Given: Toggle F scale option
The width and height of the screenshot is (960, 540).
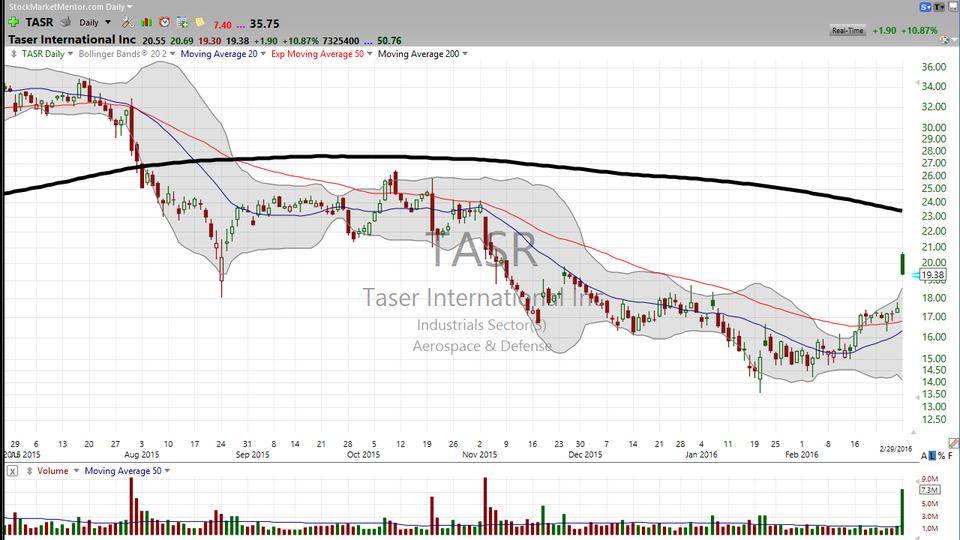Looking at the screenshot, I should tap(950, 456).
